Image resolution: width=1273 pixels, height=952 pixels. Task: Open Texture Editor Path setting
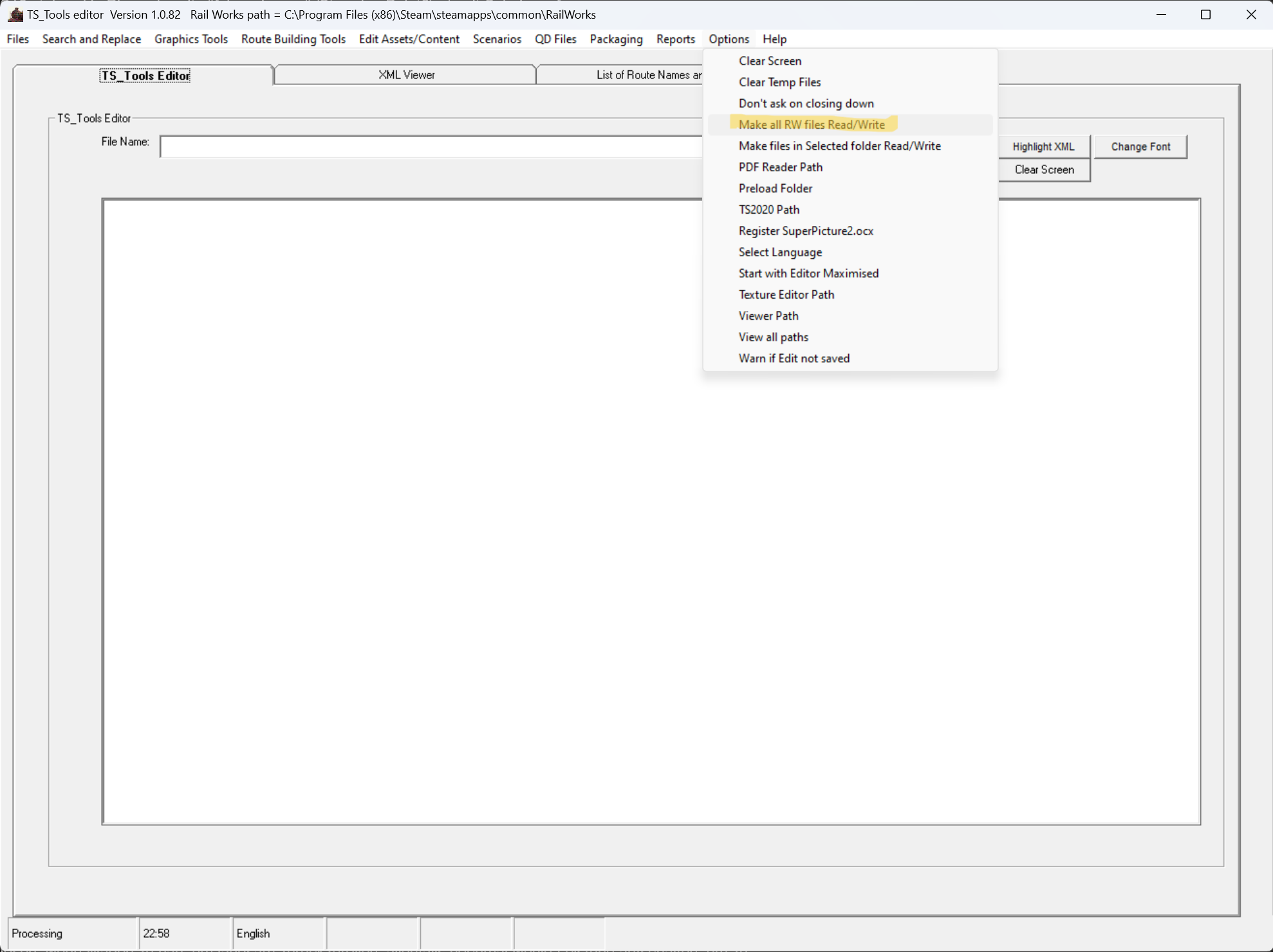coord(786,295)
